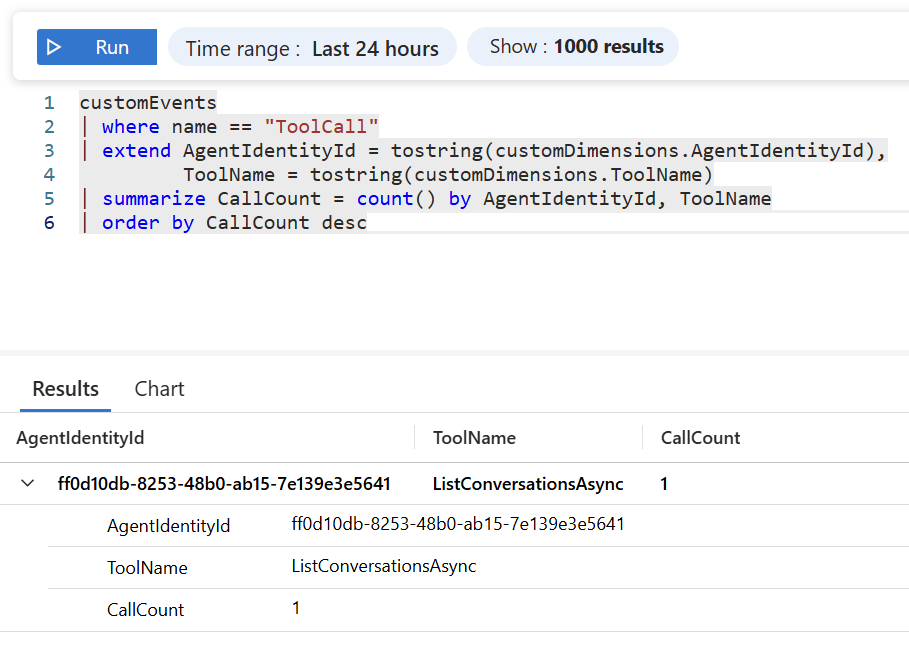Select the Results tab
This screenshot has height=661, width=909.
[x=64, y=388]
